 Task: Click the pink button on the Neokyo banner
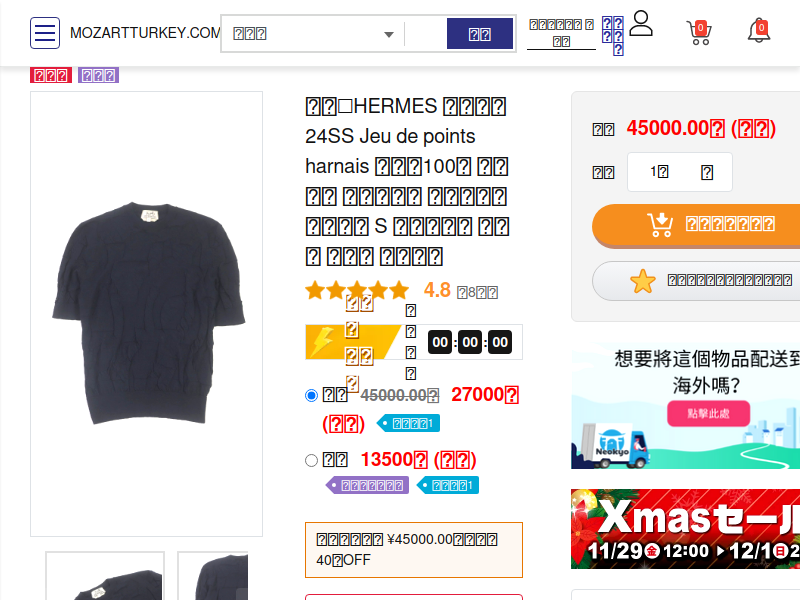(x=708, y=413)
